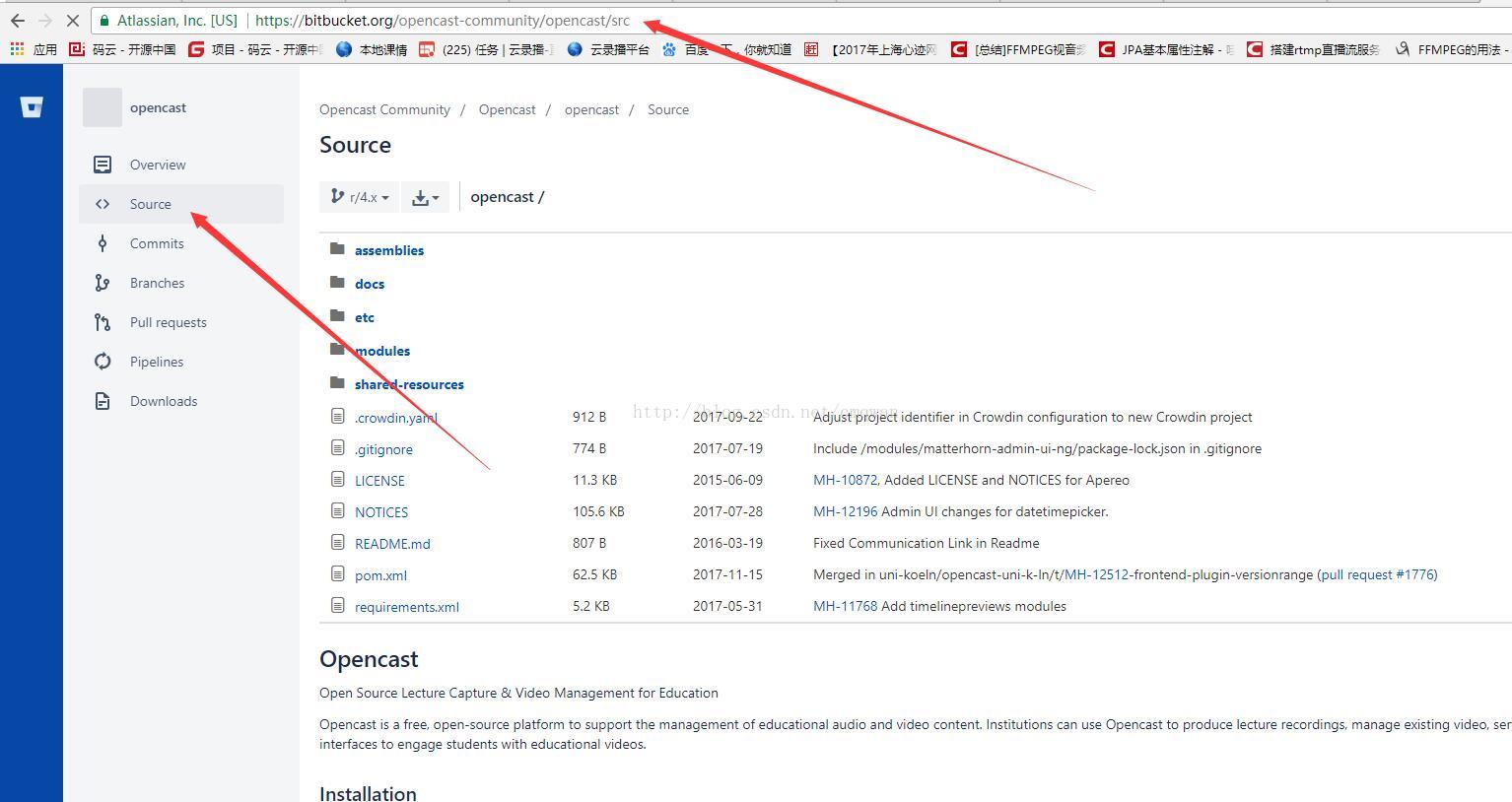Open 云录播平台 bookmark
This screenshot has width=1512, height=802.
(608, 49)
